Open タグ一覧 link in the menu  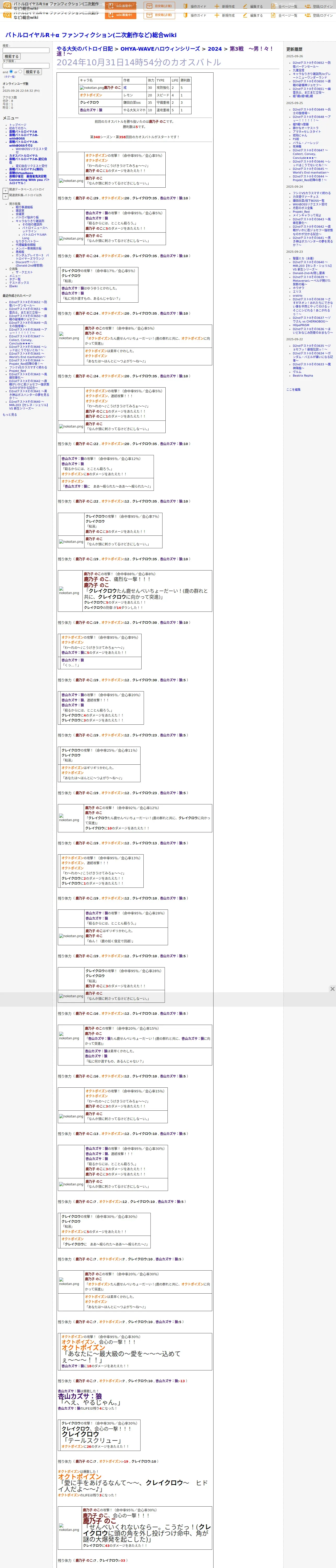[15, 279]
